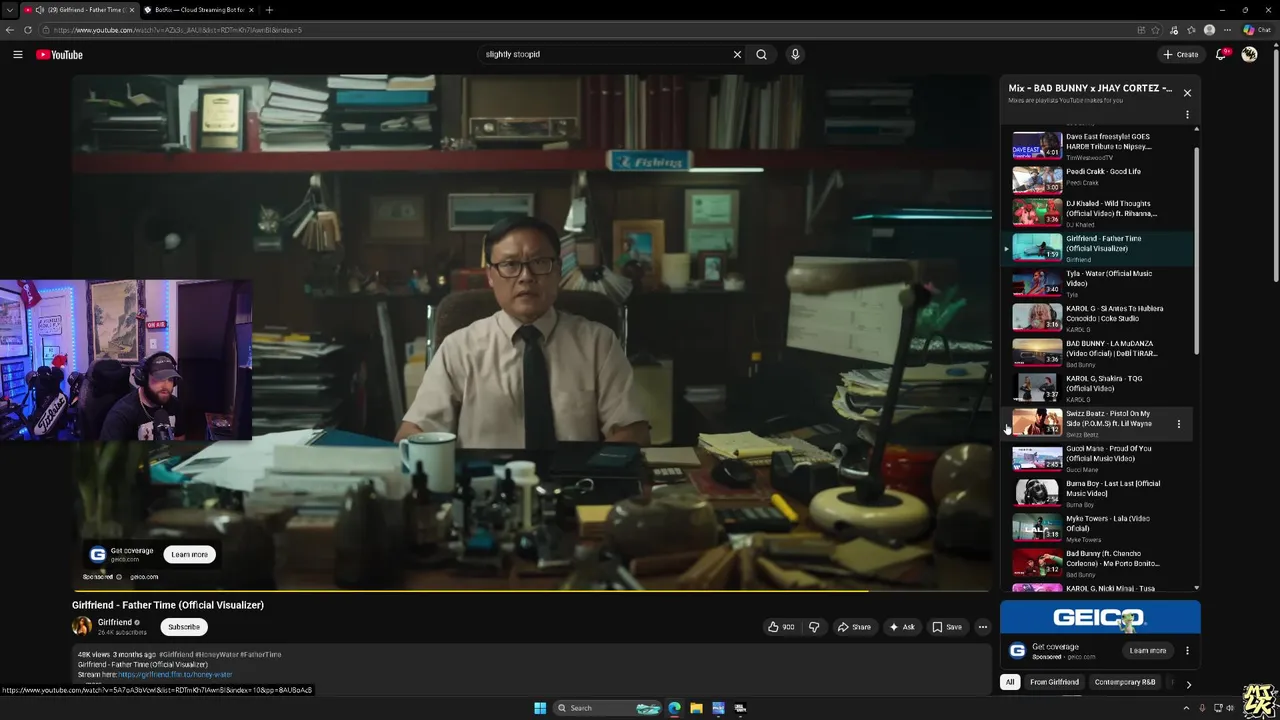Switch to the BotRix Cloud Streaming Bot tab

tap(199, 10)
